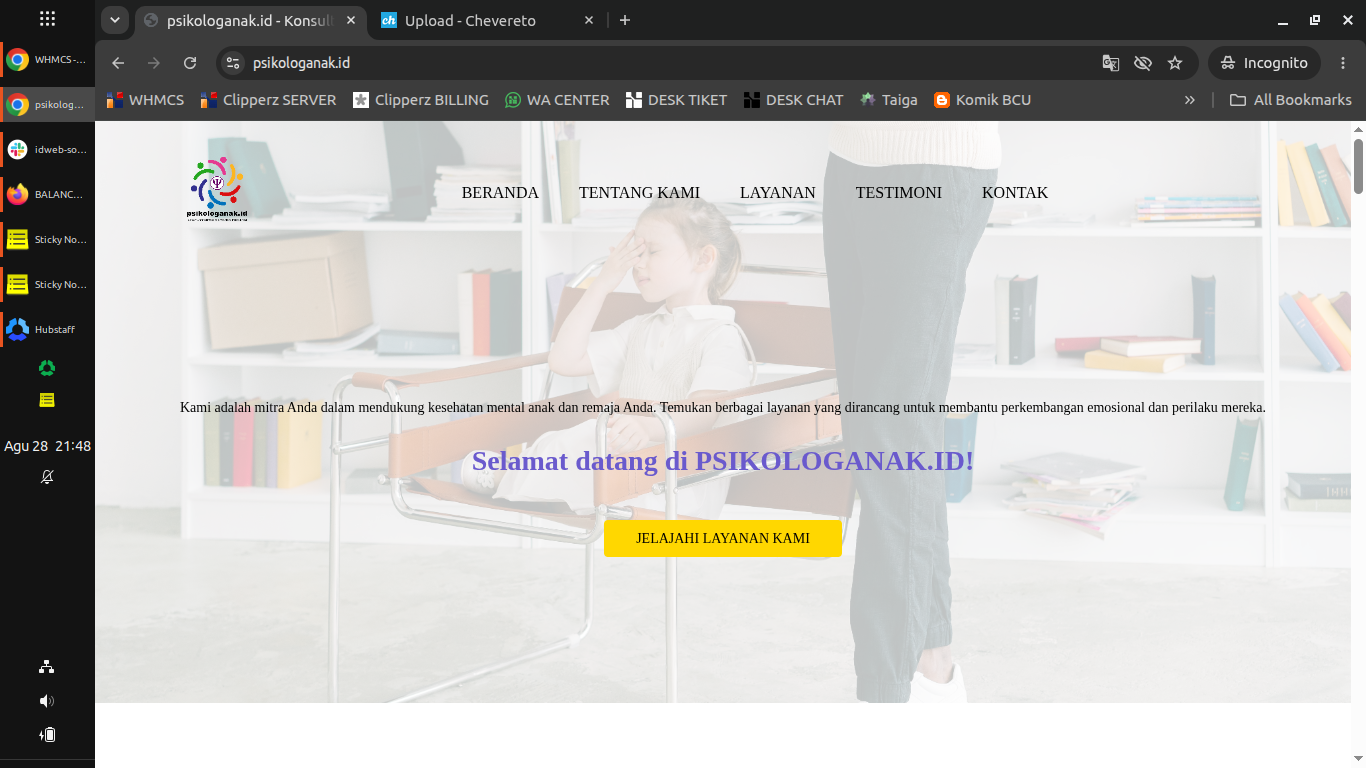This screenshot has width=1366, height=768.
Task: Click green recycle tray icon
Action: coord(47,368)
